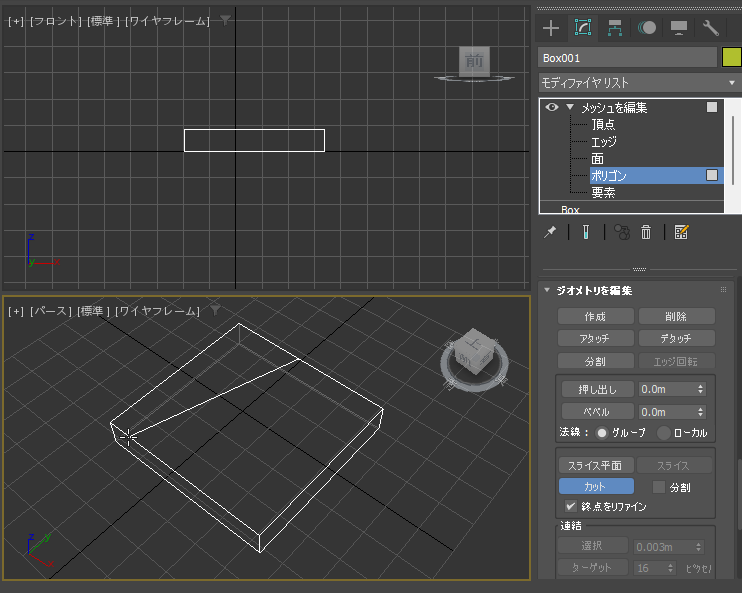Image resolution: width=742 pixels, height=593 pixels.
Task: Click the front viewport filter funnel icon
Action: point(225,20)
